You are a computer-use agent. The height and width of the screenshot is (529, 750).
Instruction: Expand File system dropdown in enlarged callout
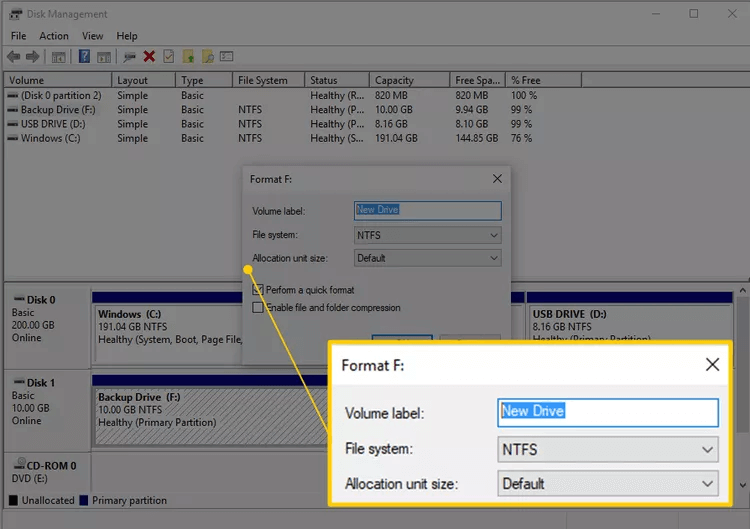tap(608, 450)
